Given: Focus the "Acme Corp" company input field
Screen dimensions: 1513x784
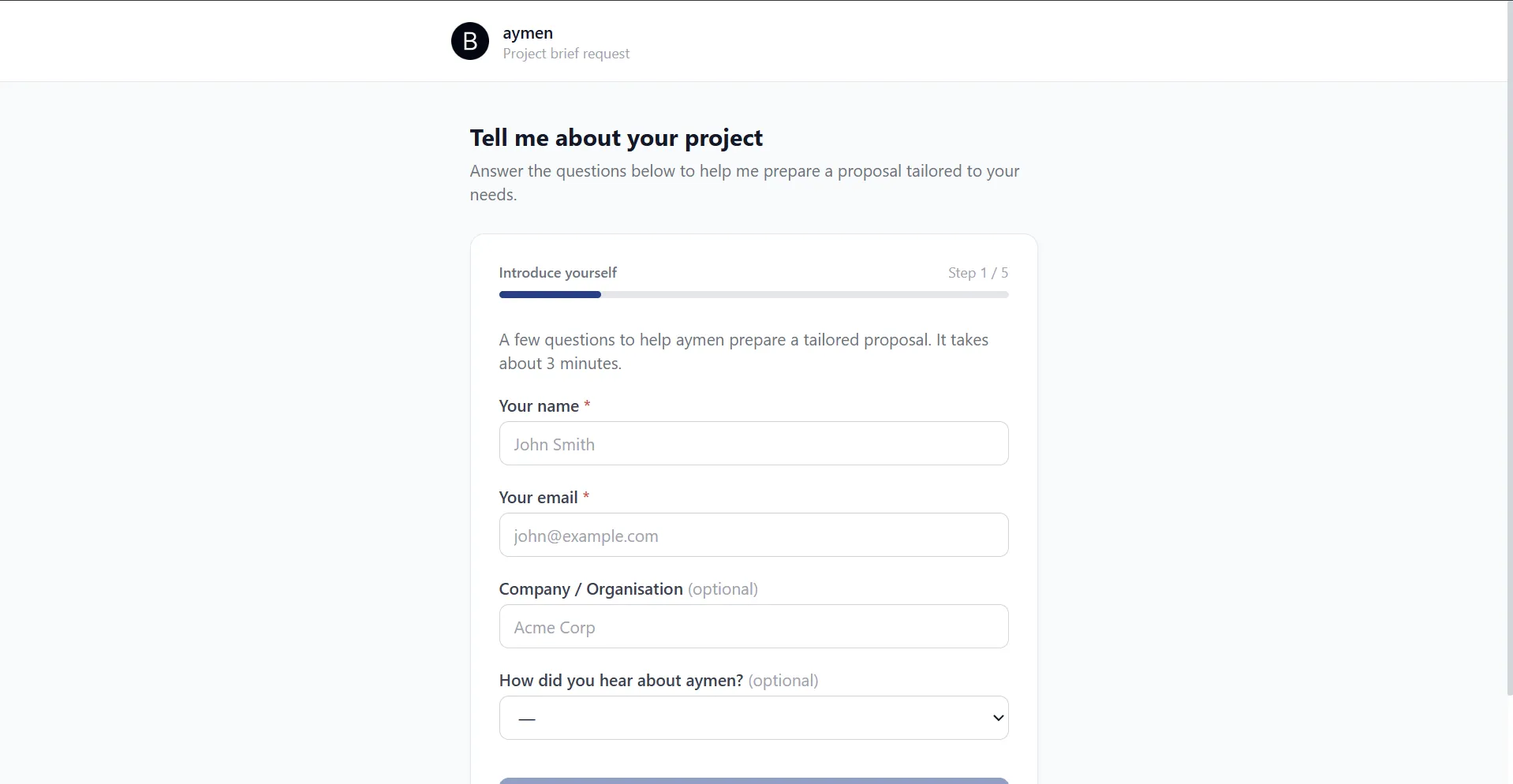Looking at the screenshot, I should 753,626.
